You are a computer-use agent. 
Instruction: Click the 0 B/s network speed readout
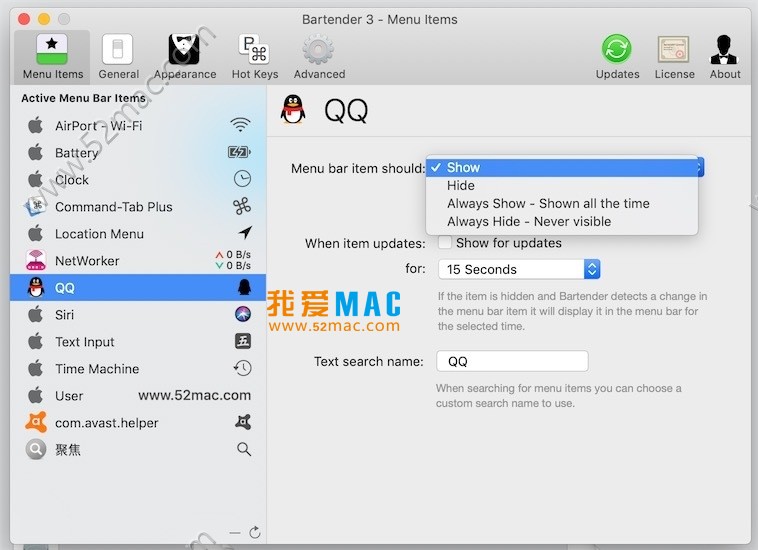(233, 260)
